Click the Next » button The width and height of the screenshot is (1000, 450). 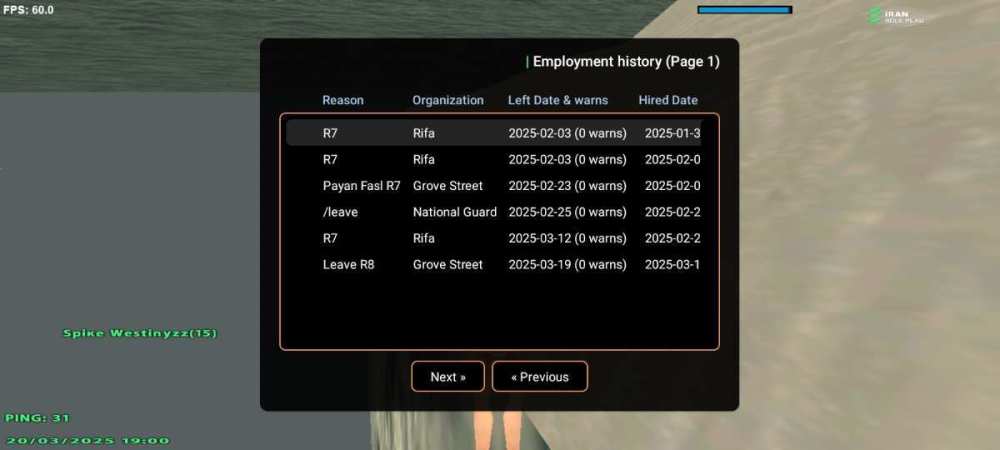(448, 377)
